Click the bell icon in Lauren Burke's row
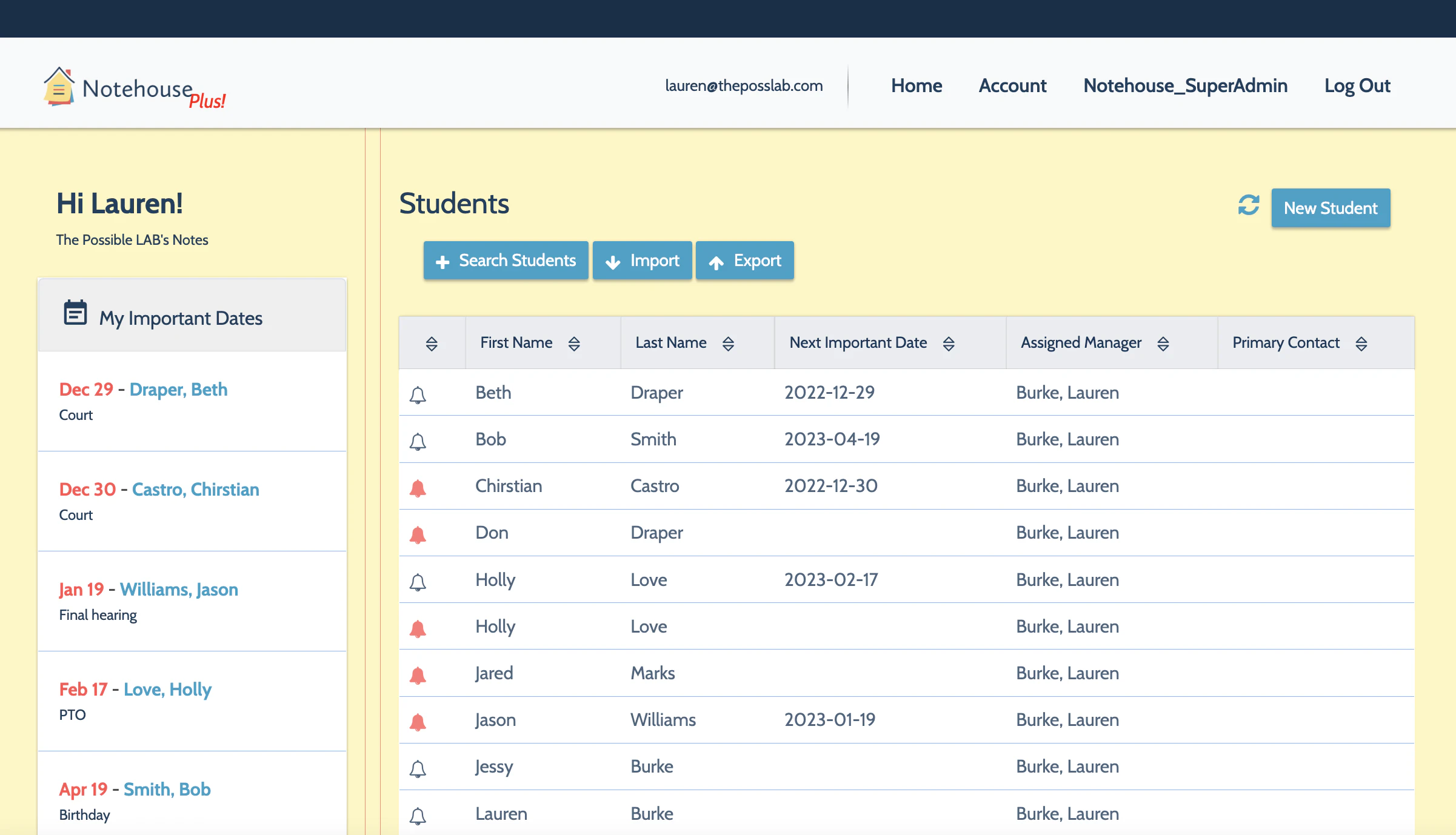 418,816
